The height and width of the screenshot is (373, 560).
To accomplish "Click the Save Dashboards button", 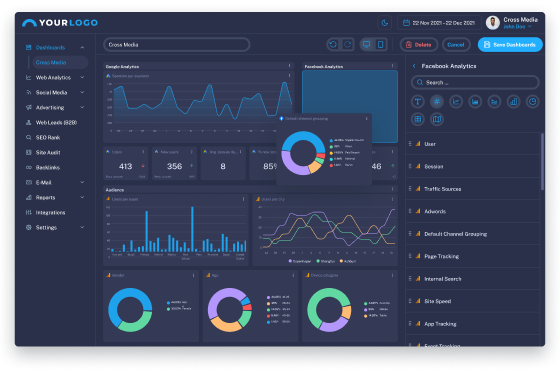I will point(510,45).
